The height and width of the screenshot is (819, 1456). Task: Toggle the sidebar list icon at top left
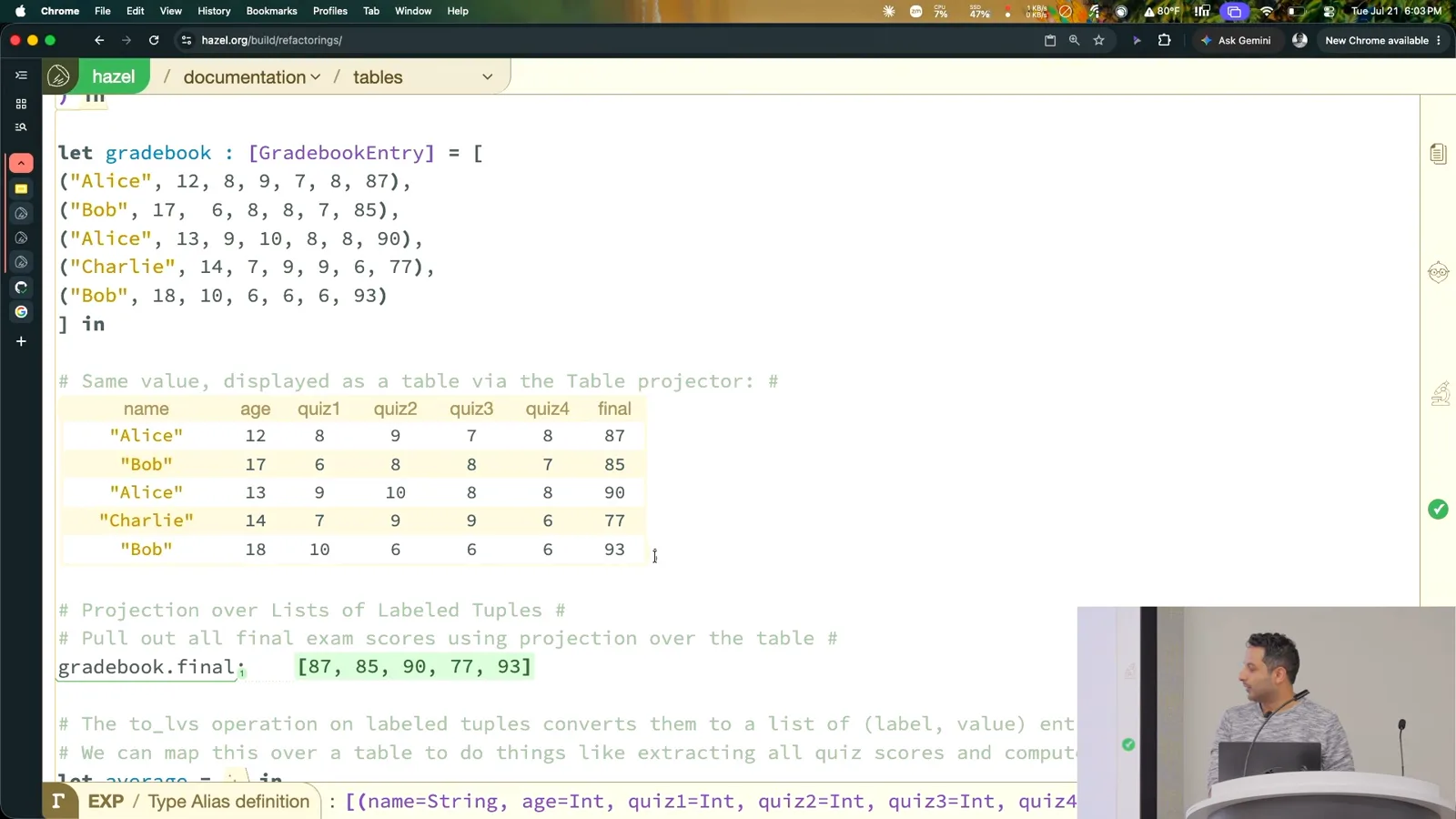click(21, 76)
